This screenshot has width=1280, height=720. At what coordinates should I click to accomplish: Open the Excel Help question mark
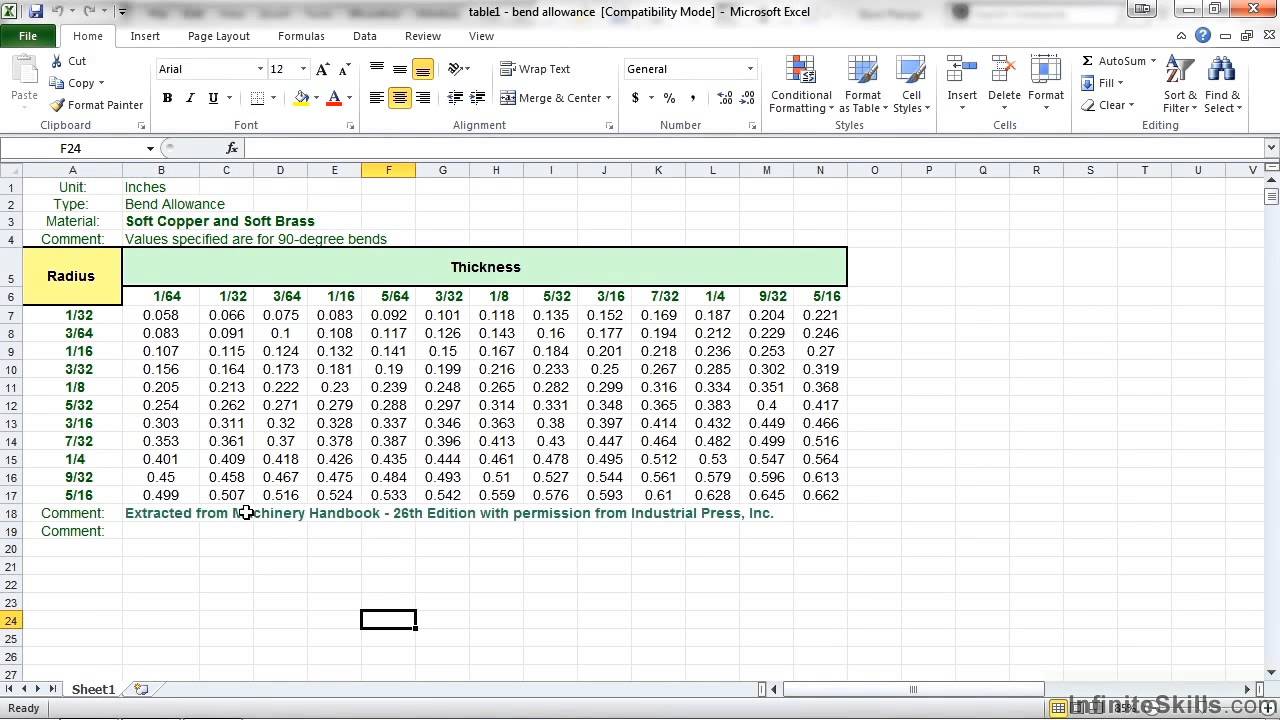(1204, 36)
